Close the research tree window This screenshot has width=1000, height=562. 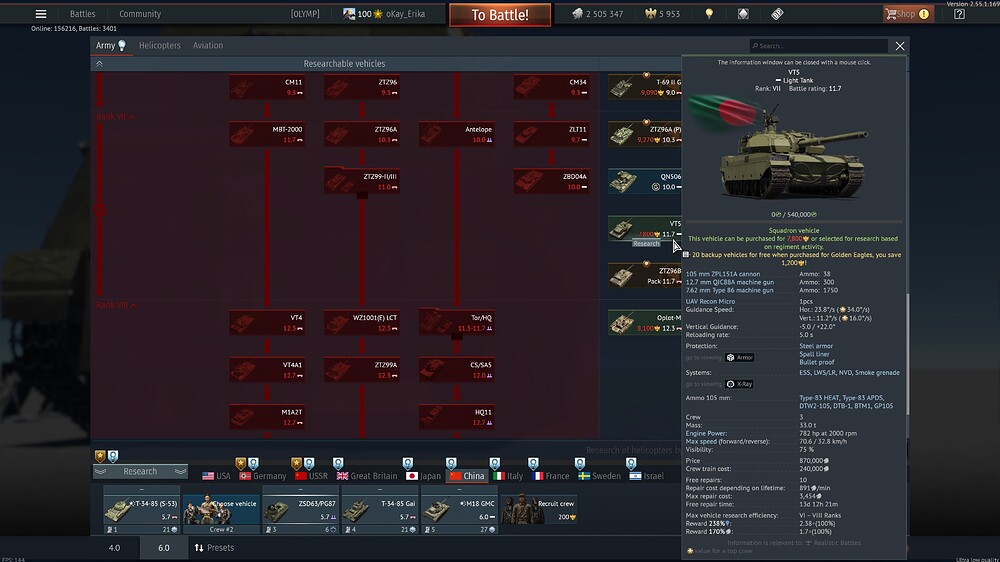pos(900,46)
